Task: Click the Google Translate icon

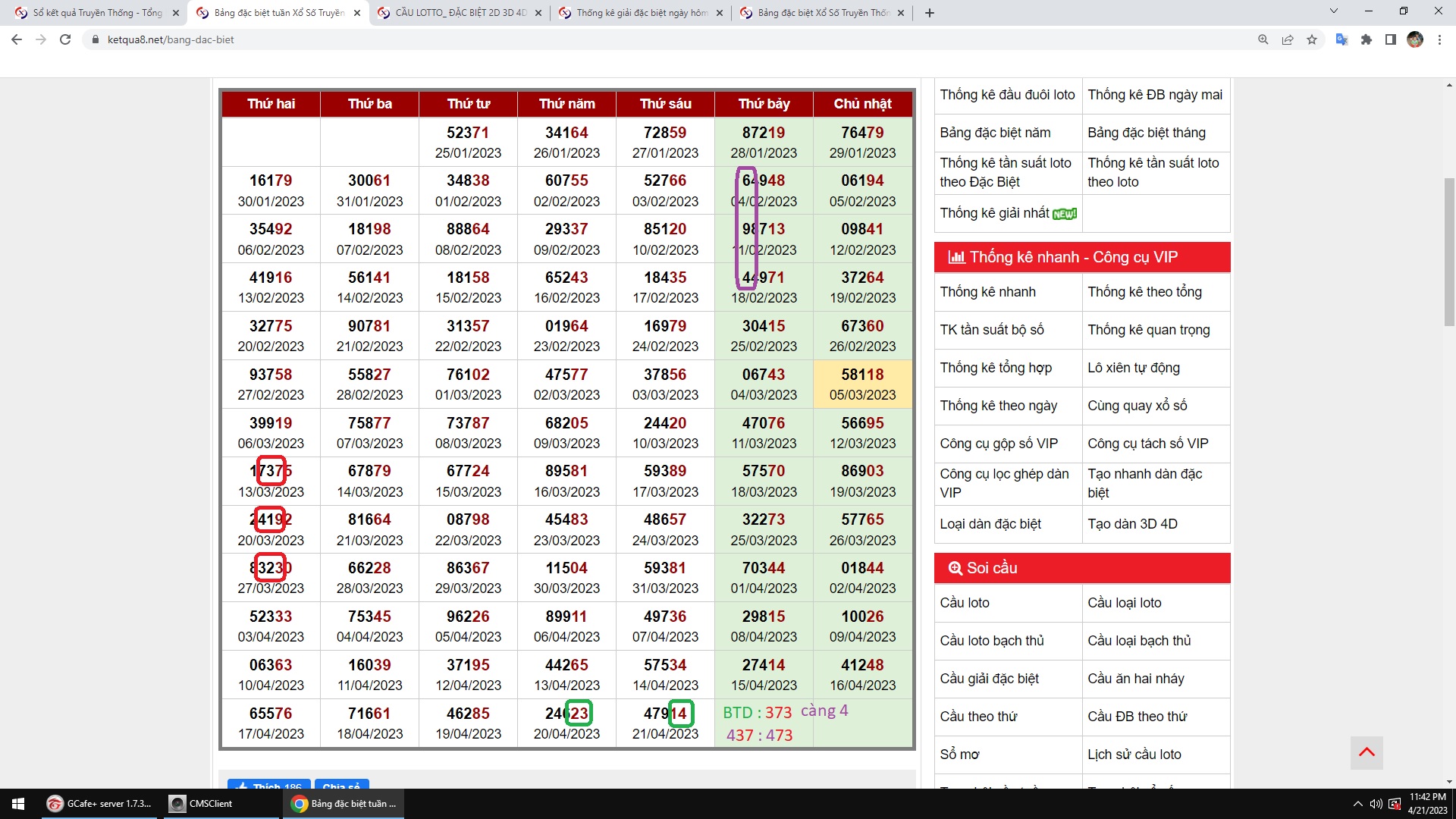Action: 1341,39
